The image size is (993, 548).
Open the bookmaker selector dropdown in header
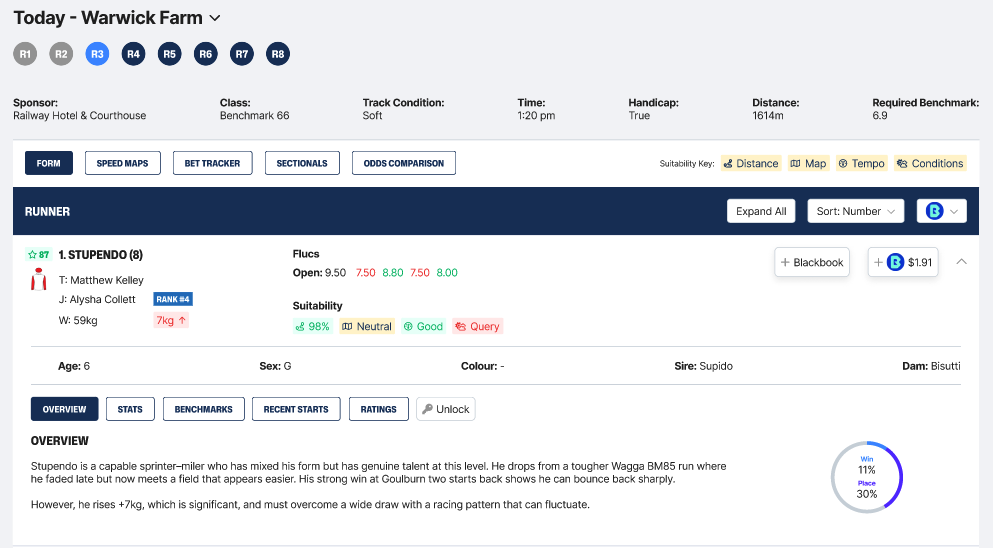tap(942, 211)
